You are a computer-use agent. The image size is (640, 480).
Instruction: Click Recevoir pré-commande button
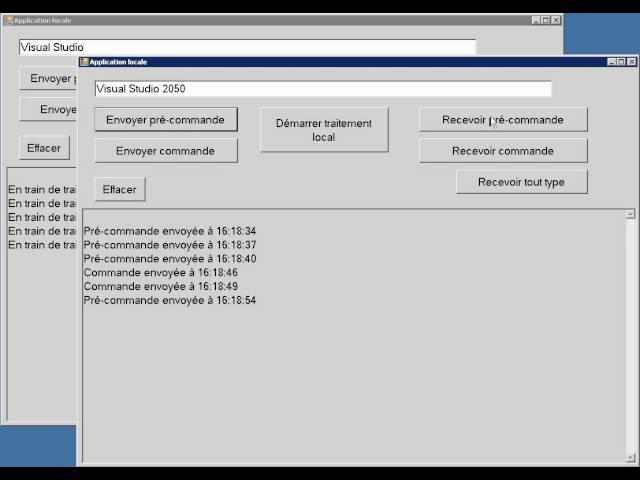pos(503,120)
